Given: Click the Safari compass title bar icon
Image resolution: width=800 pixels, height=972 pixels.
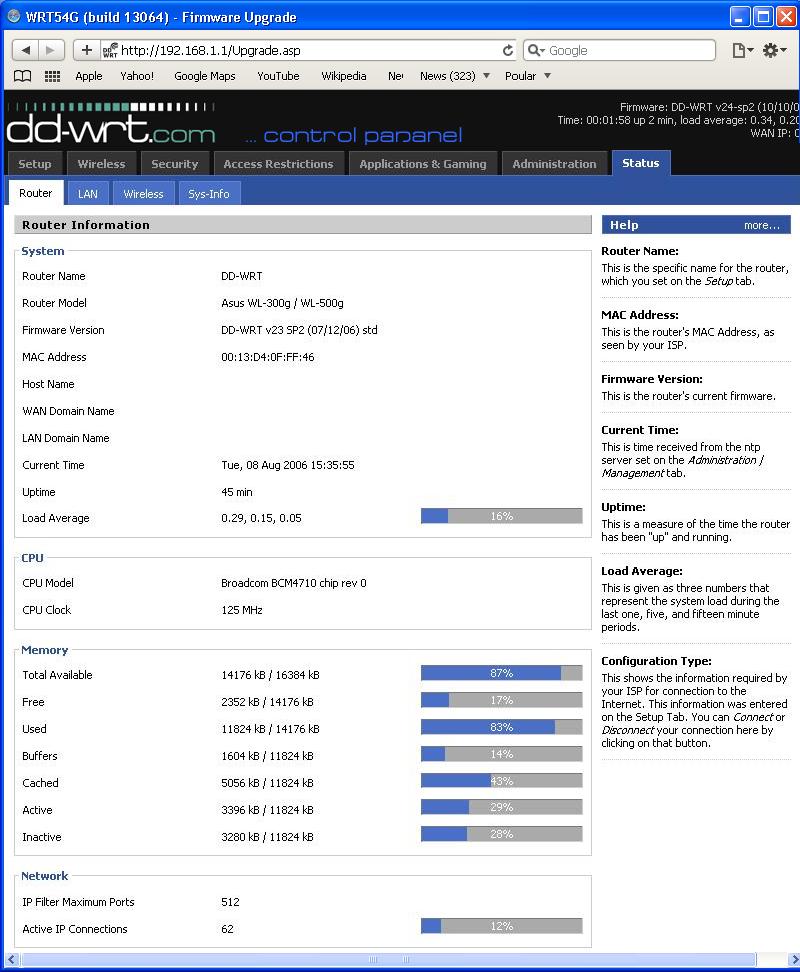Looking at the screenshot, I should click(13, 16).
